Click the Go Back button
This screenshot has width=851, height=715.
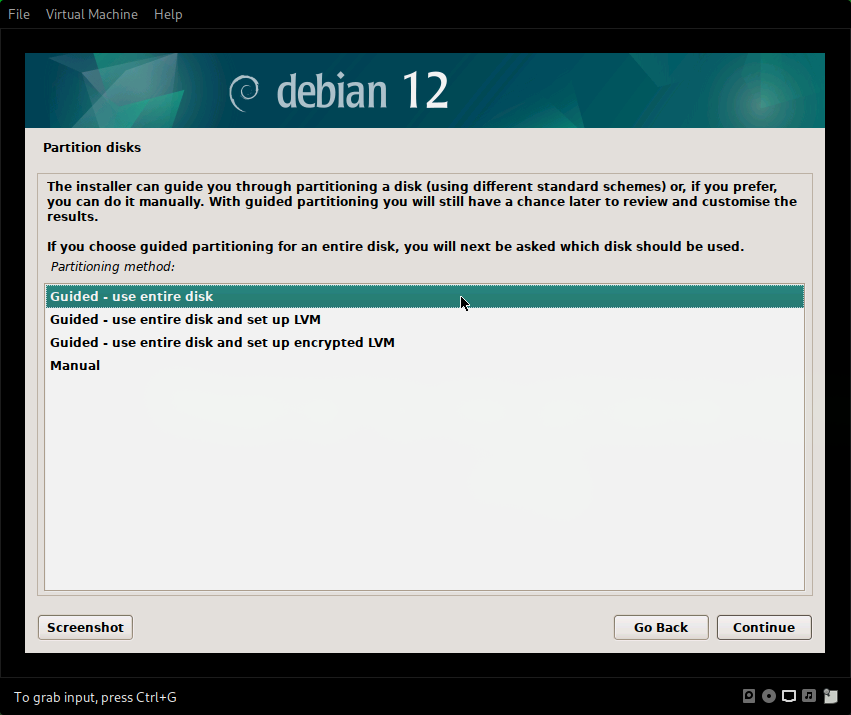click(661, 627)
